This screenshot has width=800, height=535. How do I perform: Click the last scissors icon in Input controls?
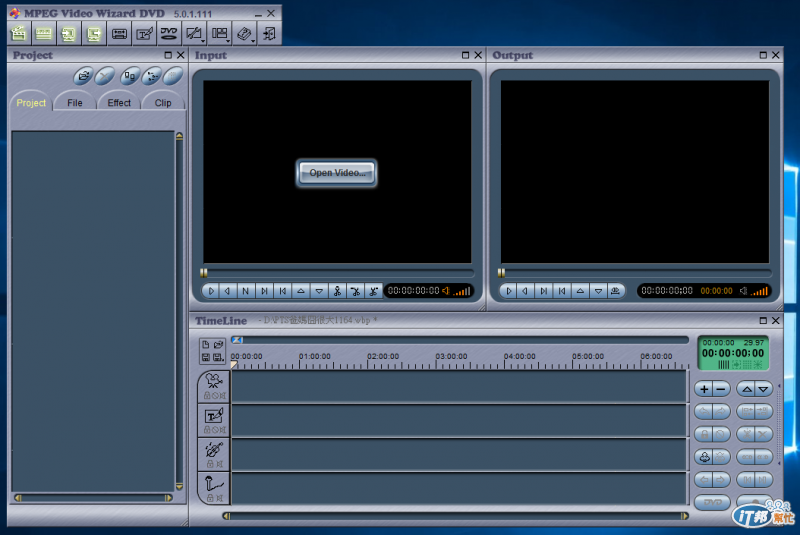click(x=373, y=291)
